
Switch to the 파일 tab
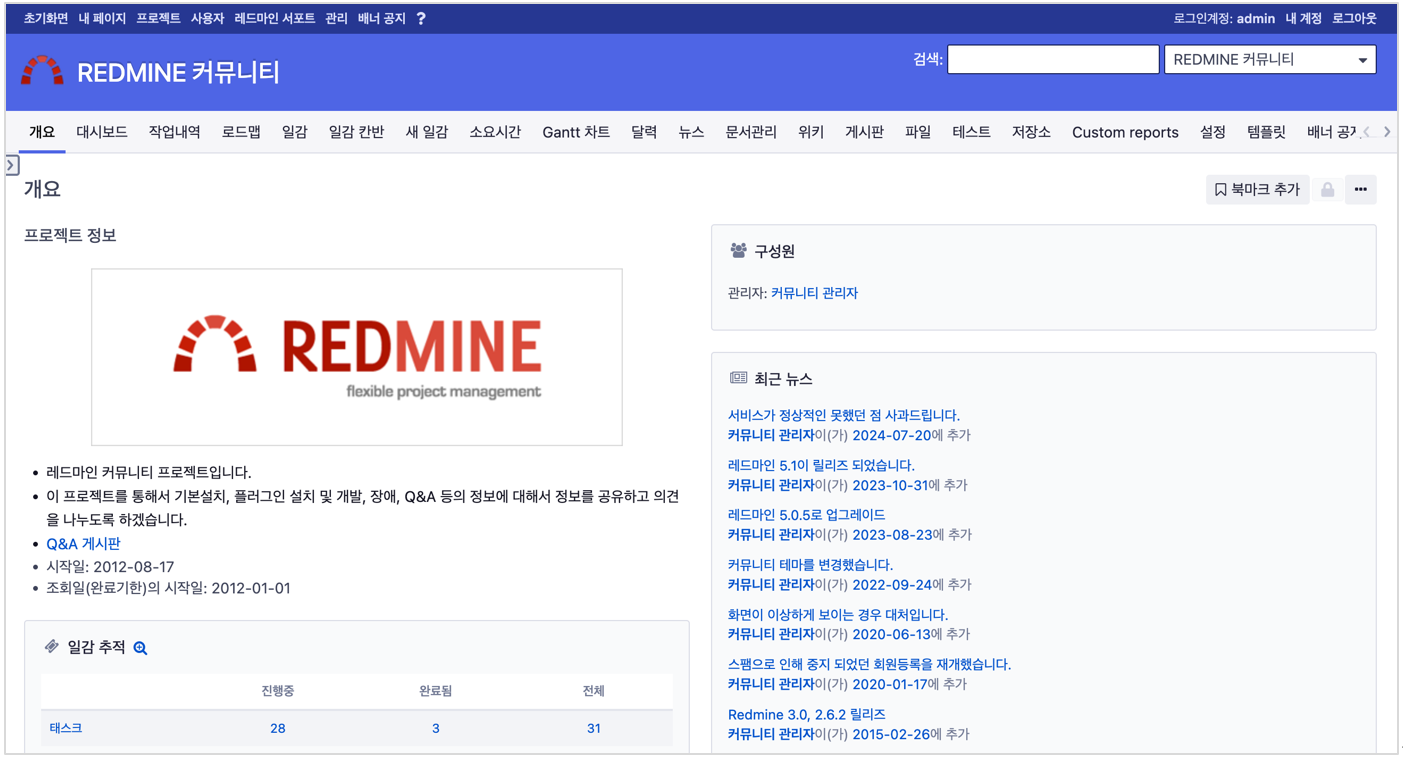click(x=918, y=132)
